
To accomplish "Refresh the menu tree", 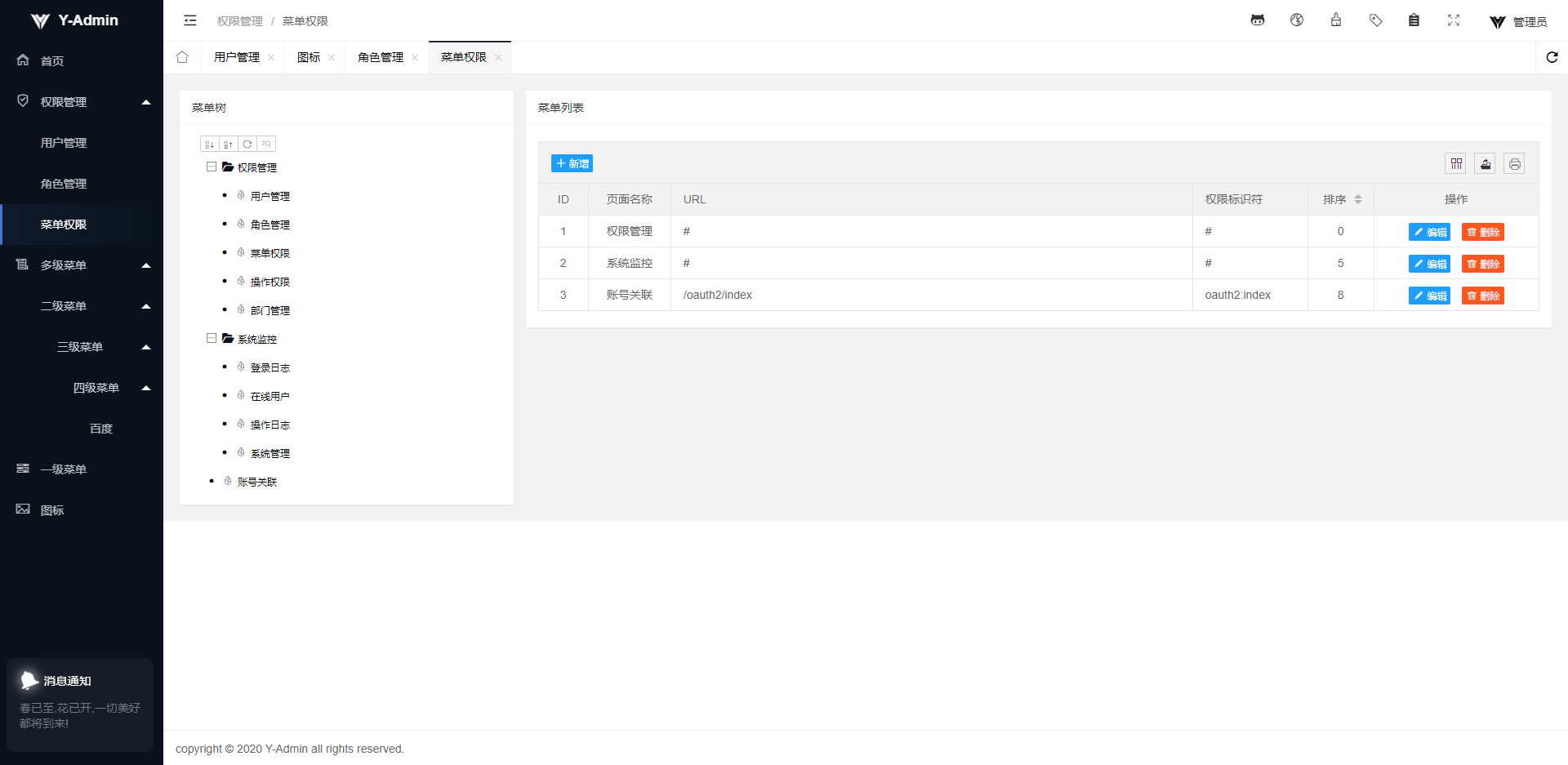I will (x=247, y=145).
